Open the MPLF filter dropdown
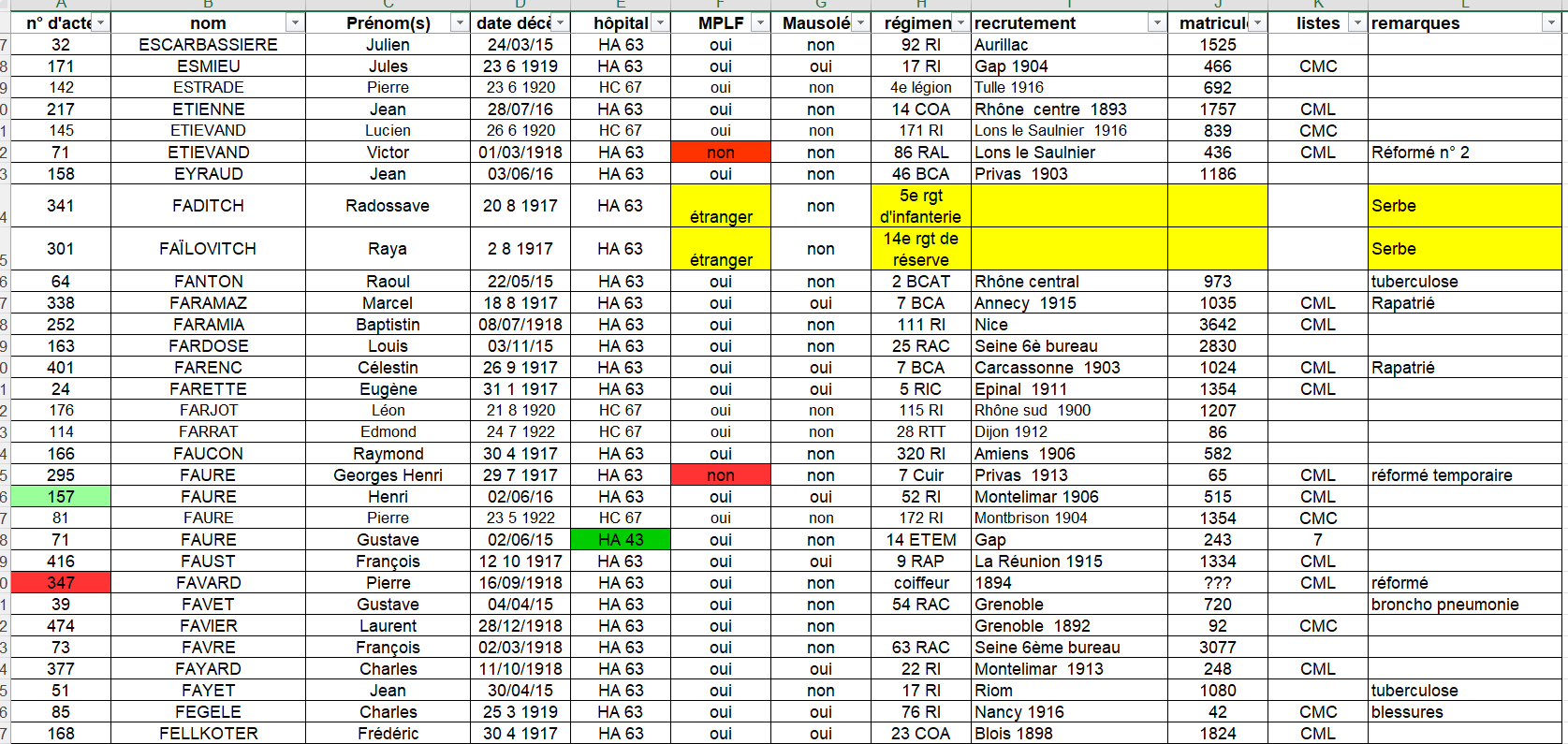The height and width of the screenshot is (744, 1568). (x=760, y=23)
